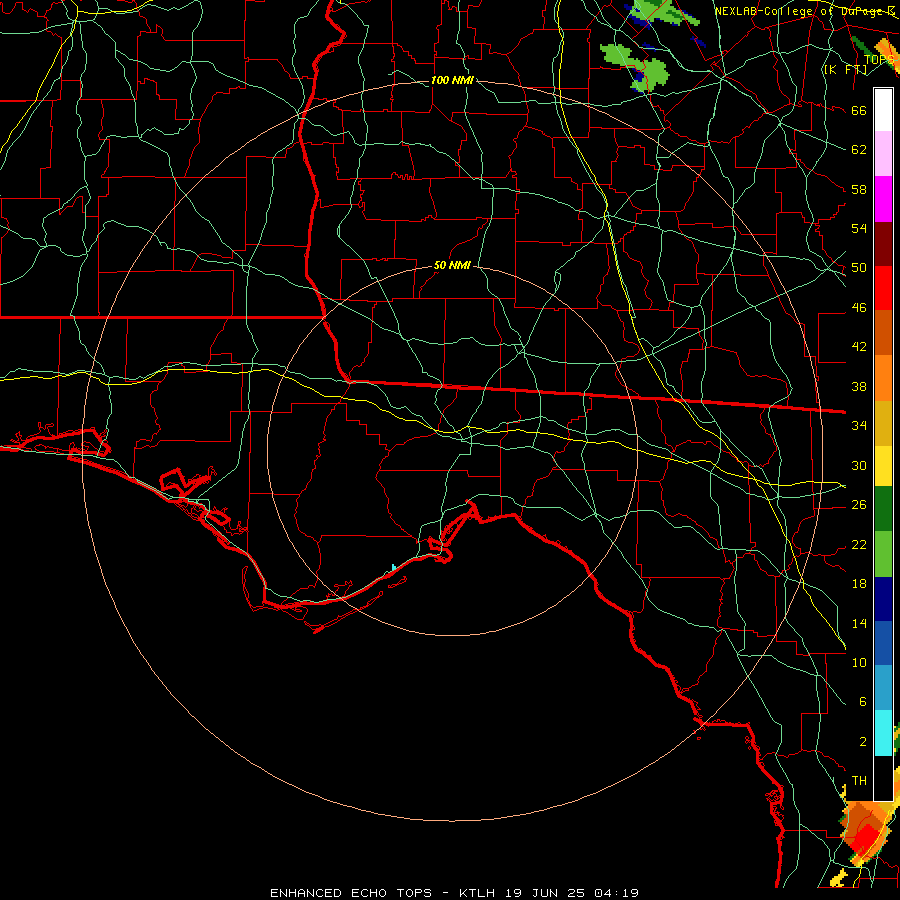Click the sky blue swatch on the color scale
Screen dimensions: 900x900
[x=883, y=688]
